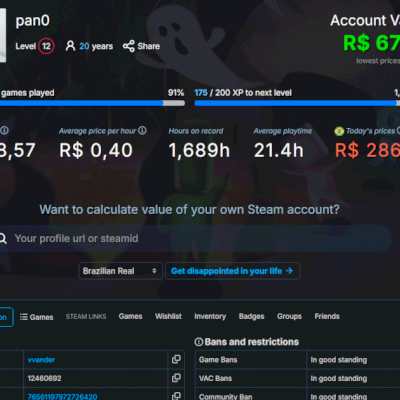The image size is (400, 400).
Task: Click the Hours on record label
Action: coord(196,131)
